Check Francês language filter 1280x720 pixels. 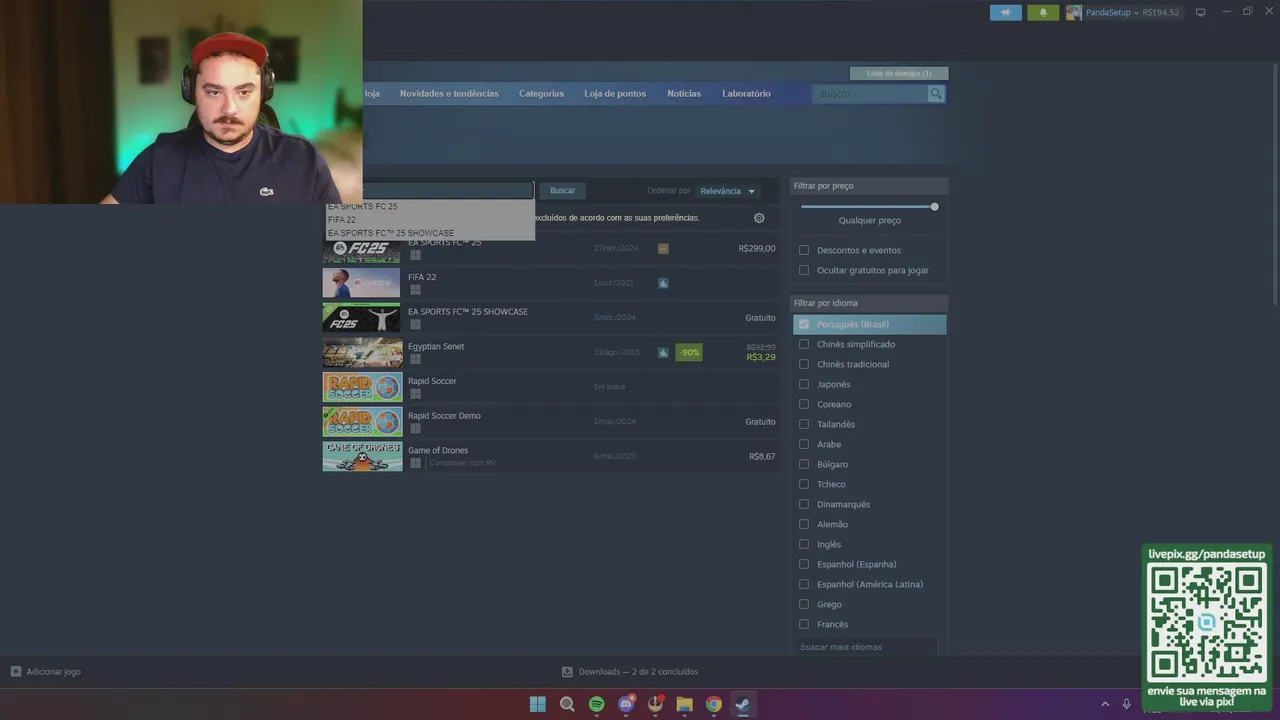pos(804,624)
